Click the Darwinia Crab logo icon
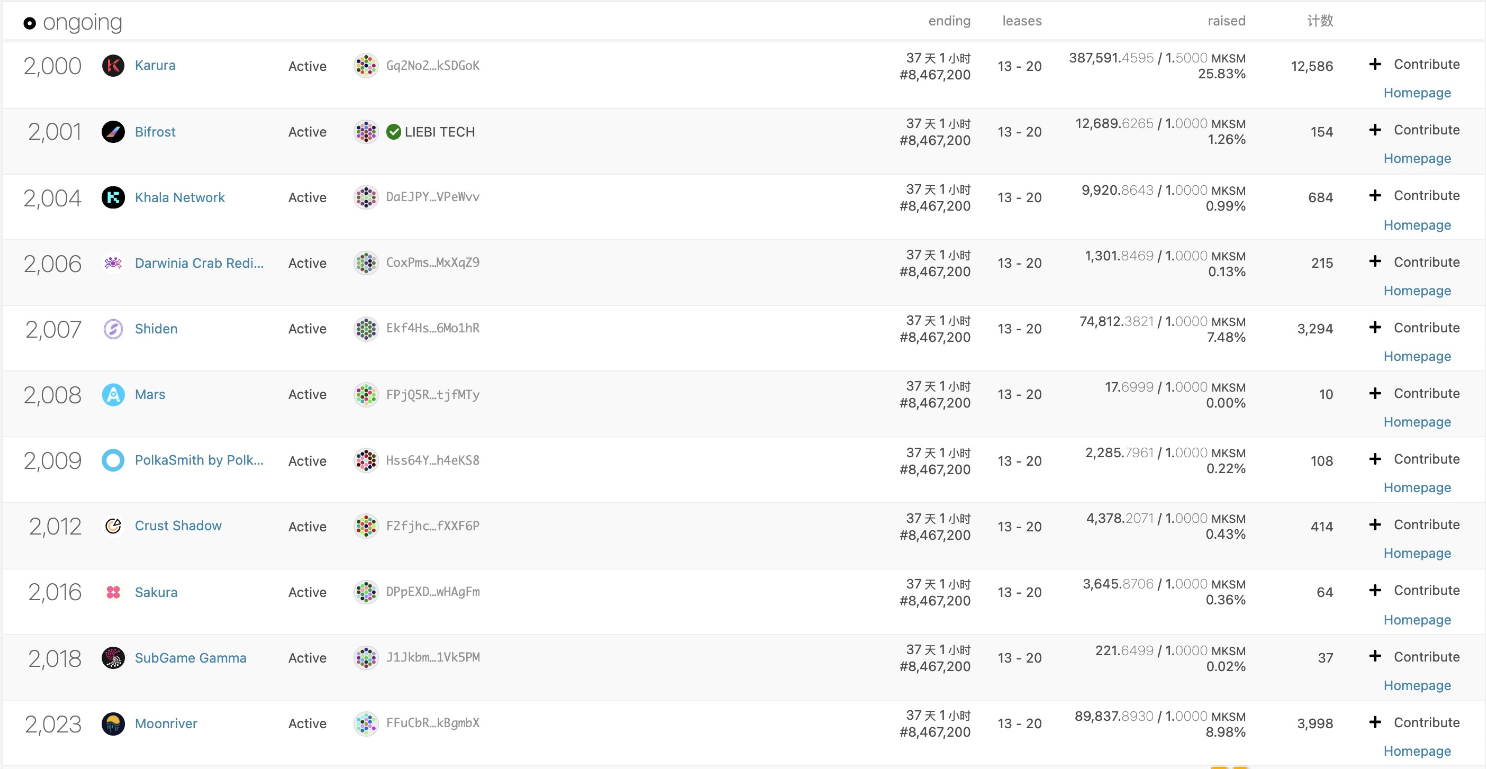 [x=113, y=263]
